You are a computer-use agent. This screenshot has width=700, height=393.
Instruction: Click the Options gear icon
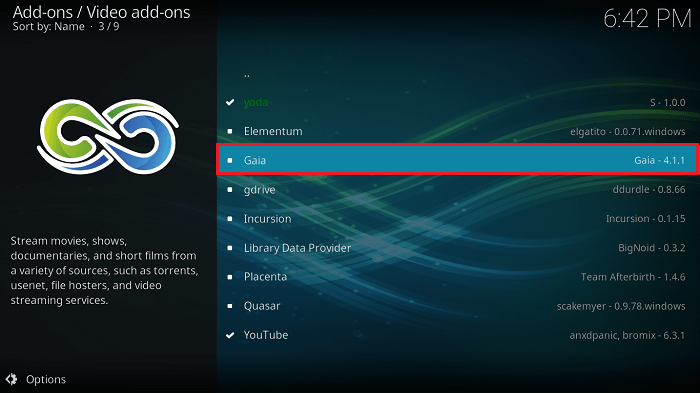coord(12,379)
